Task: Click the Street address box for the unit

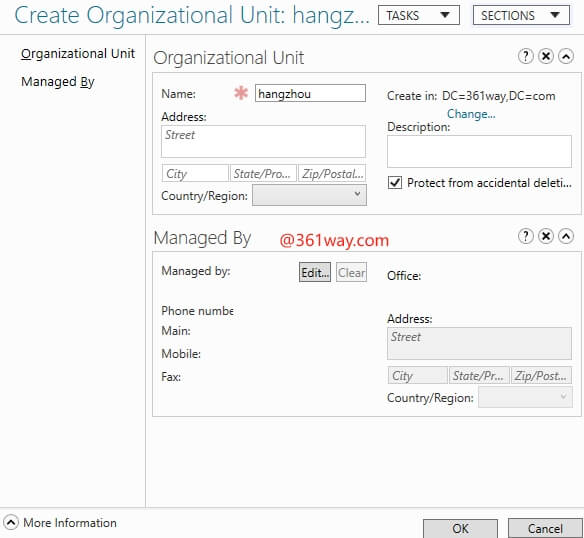Action: click(263, 141)
